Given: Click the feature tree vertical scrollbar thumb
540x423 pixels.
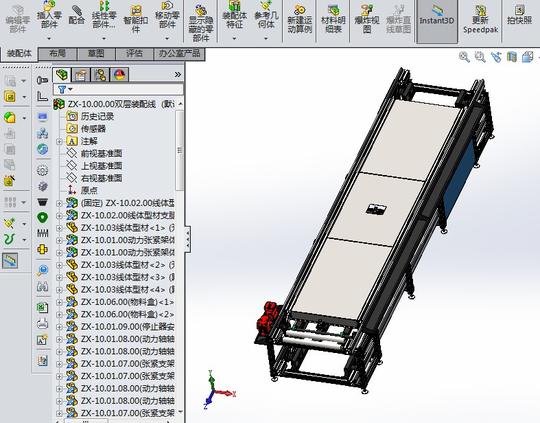Looking at the screenshot, I should point(179,150).
